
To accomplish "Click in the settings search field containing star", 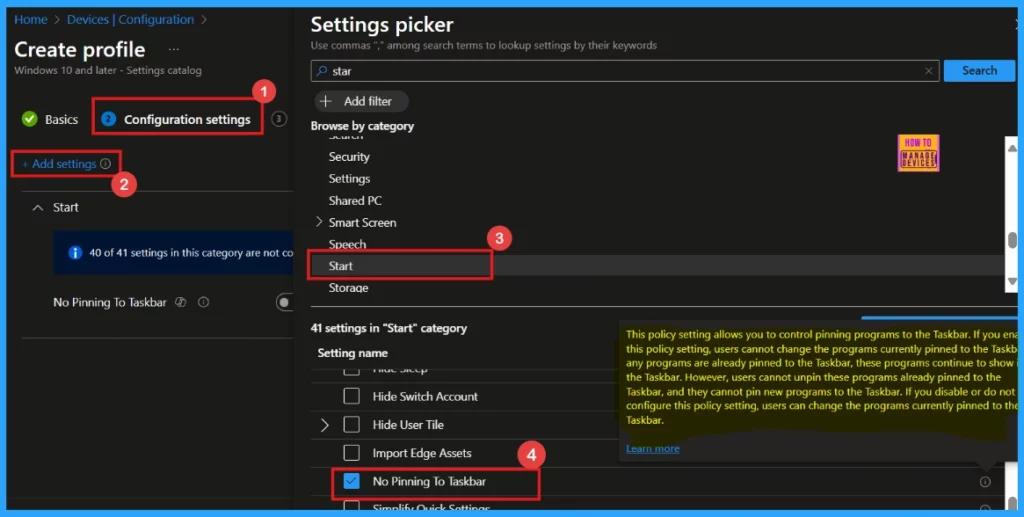I will point(625,70).
